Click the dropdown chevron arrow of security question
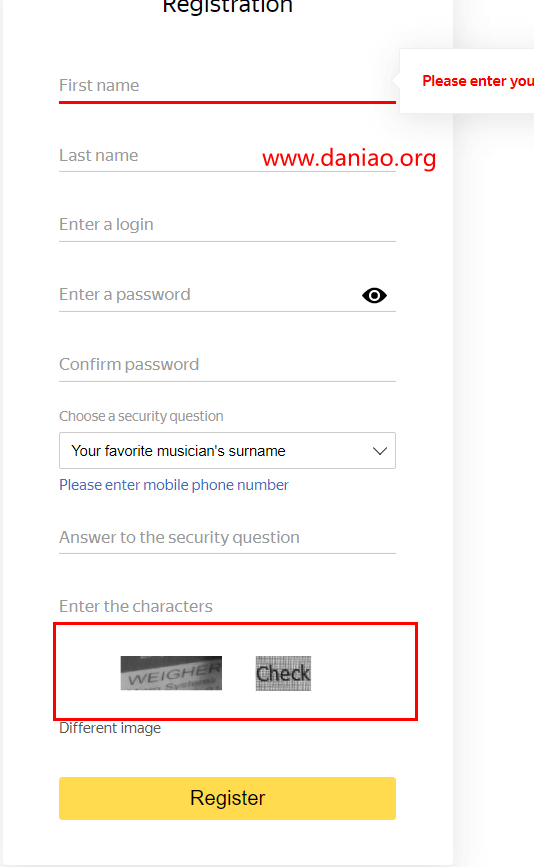The image size is (534, 867). [x=380, y=451]
